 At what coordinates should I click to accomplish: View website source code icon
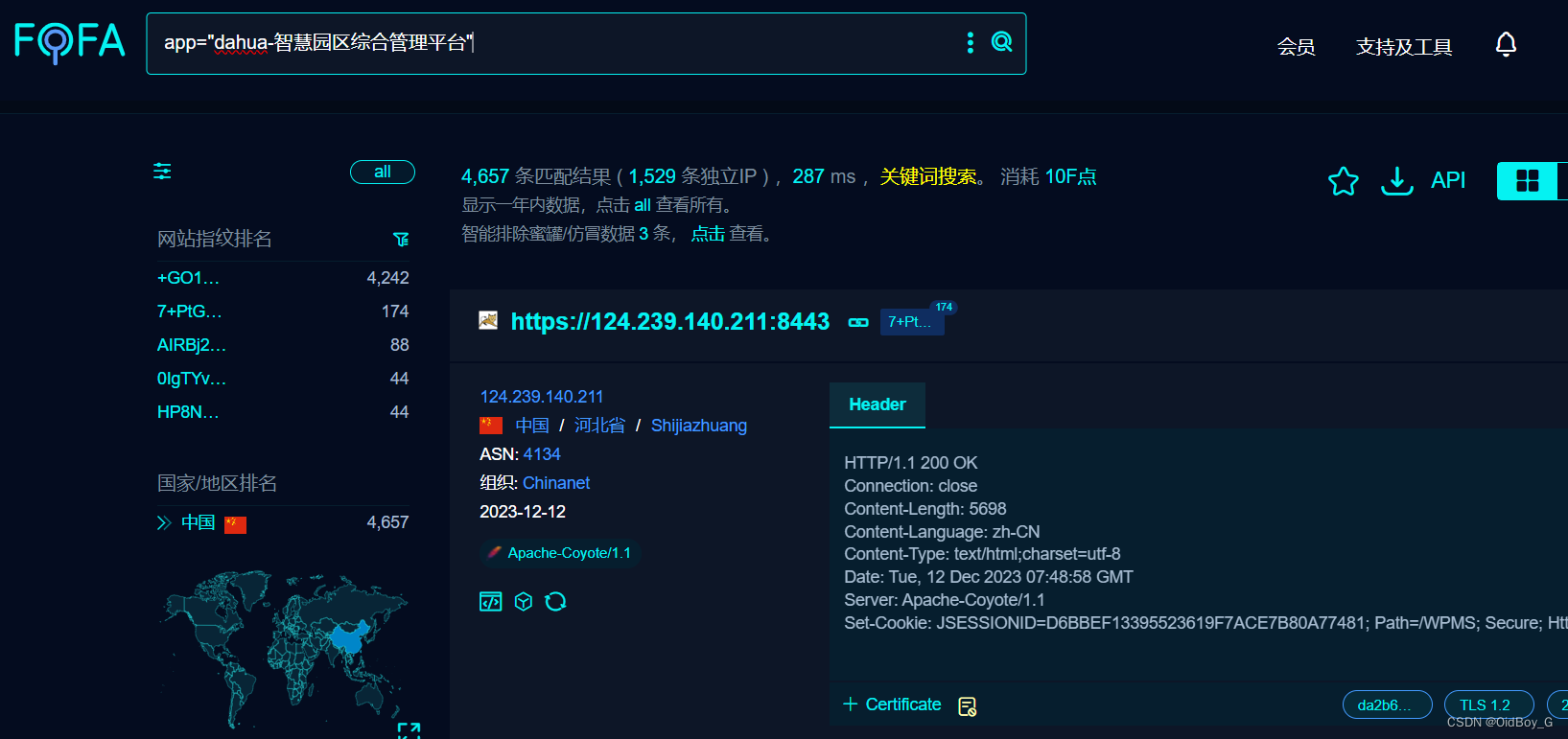491,601
